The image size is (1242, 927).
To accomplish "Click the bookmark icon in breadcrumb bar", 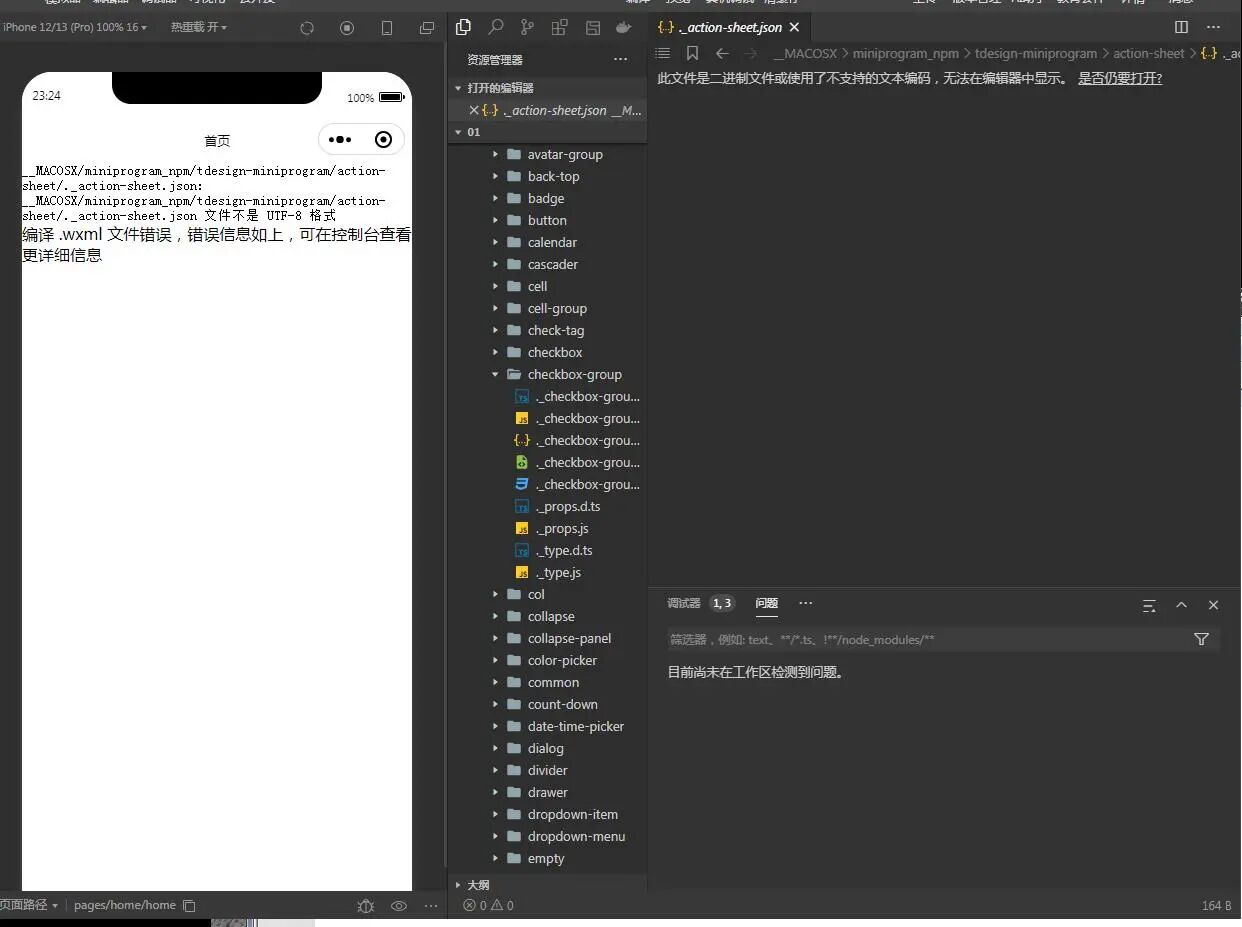I will pos(692,53).
